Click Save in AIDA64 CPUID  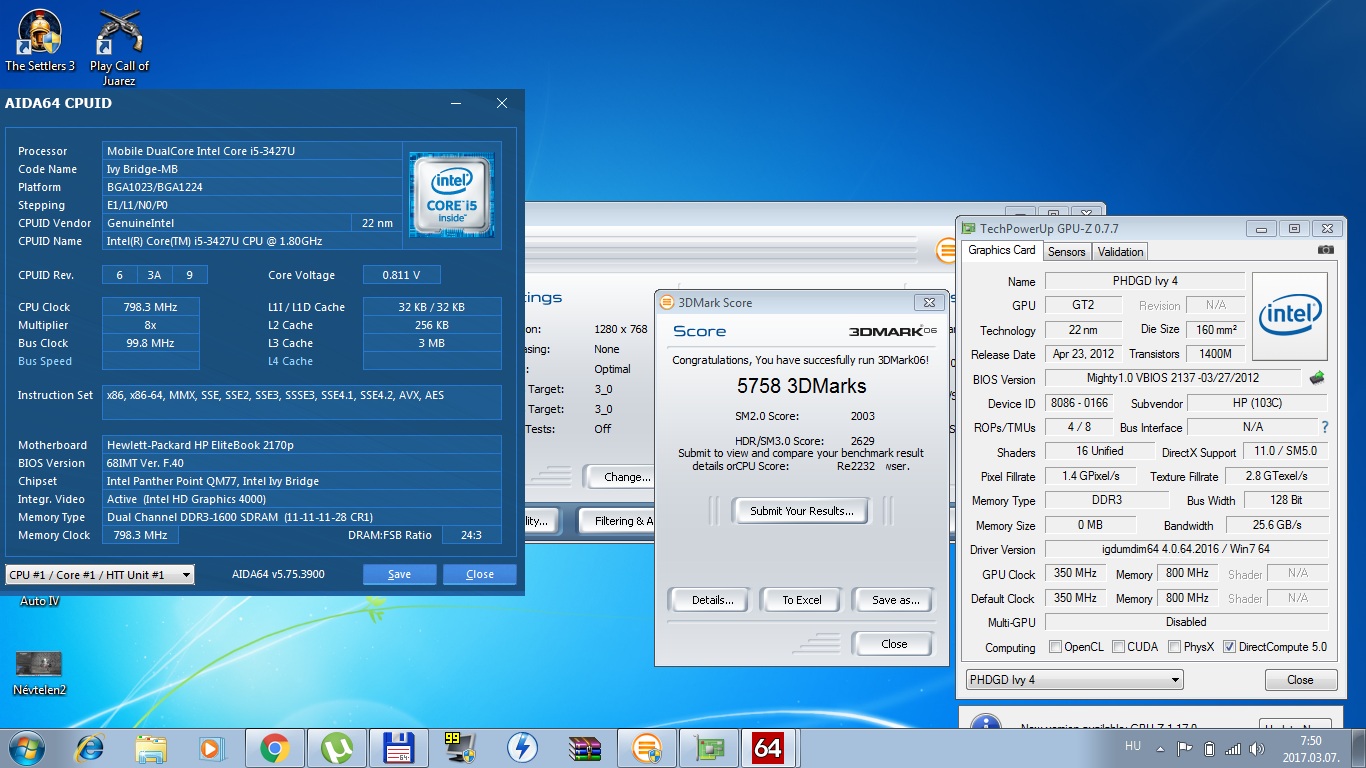[x=399, y=574]
